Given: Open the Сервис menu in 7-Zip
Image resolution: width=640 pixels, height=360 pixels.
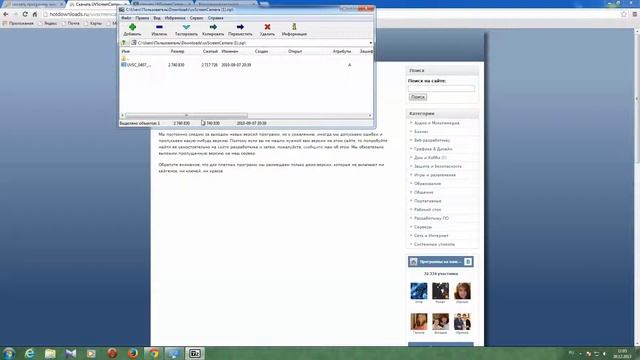Looking at the screenshot, I should (196, 18).
